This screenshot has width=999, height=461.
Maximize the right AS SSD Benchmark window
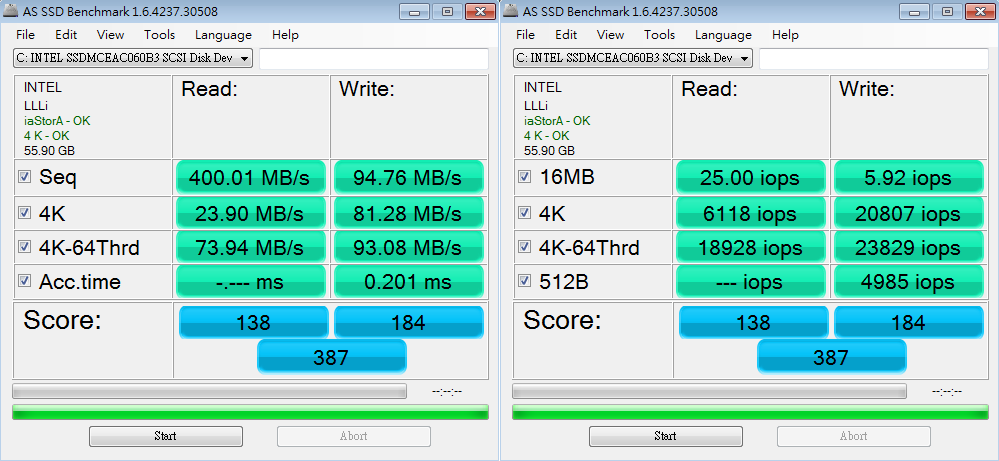point(947,12)
